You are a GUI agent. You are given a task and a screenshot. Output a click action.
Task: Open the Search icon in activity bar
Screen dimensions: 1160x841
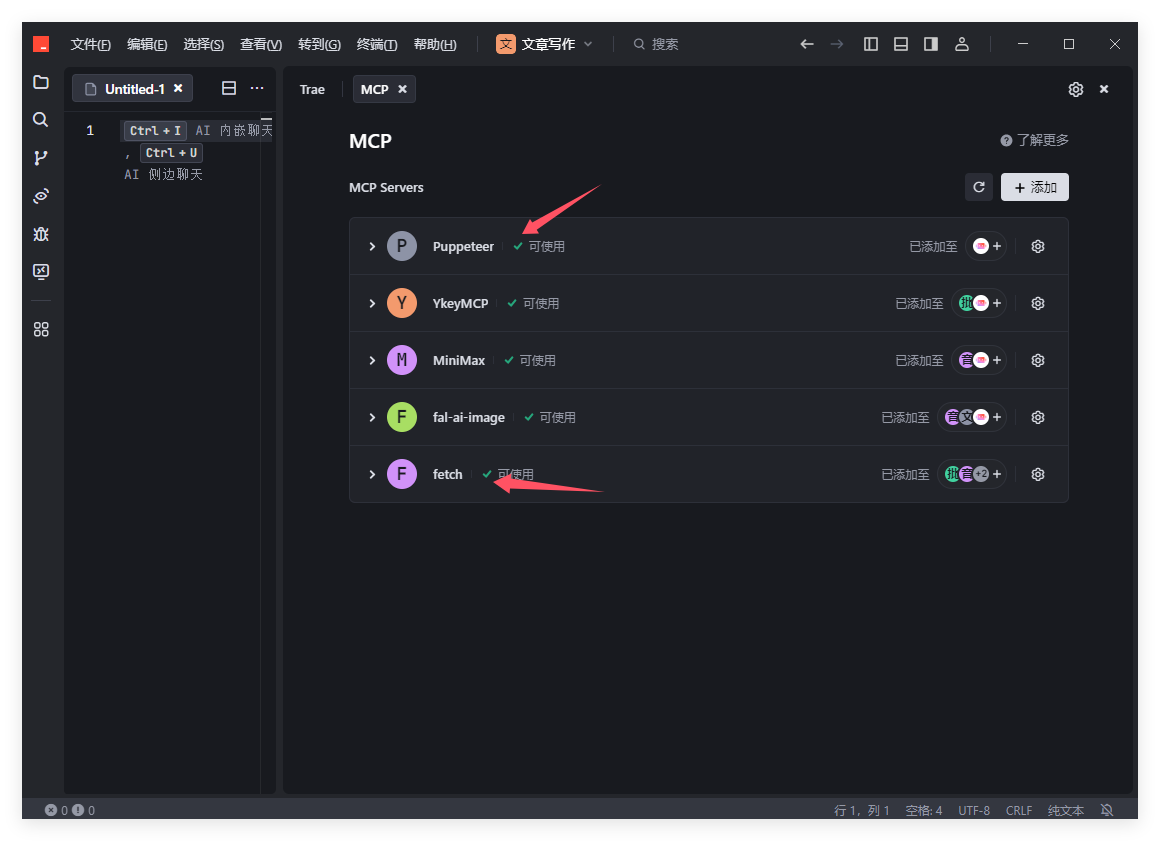pos(41,120)
